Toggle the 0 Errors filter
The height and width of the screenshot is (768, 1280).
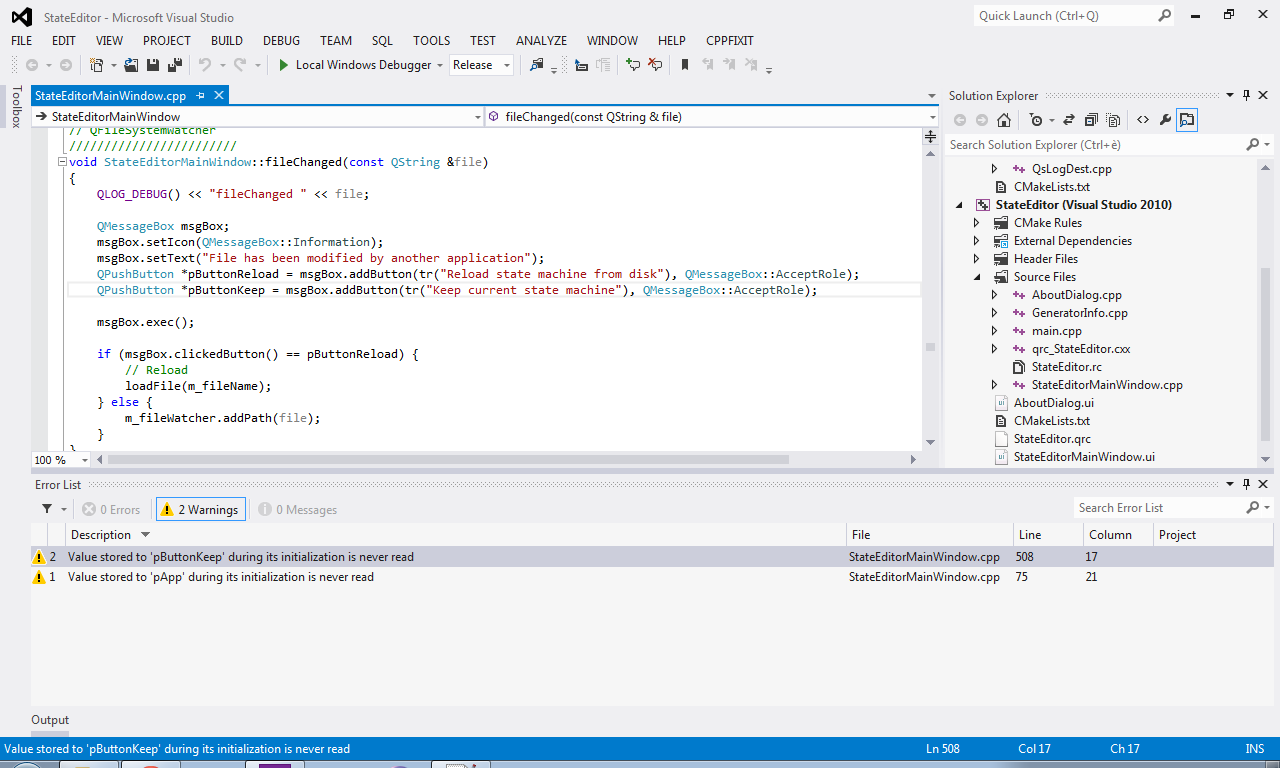[x=111, y=509]
